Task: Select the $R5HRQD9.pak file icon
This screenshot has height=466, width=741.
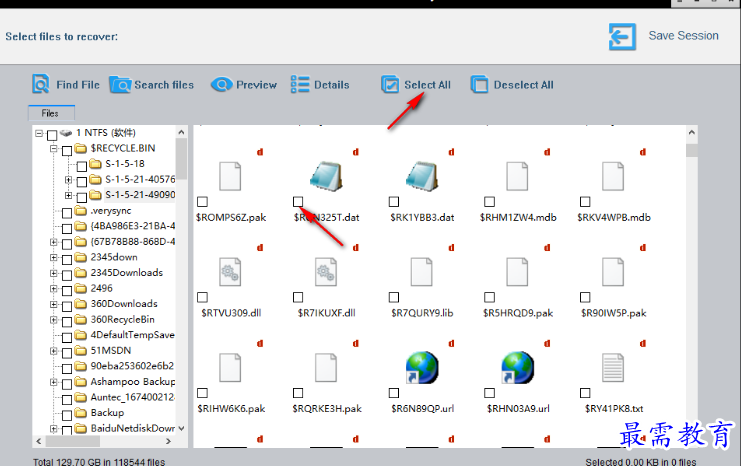Action: coord(517,272)
